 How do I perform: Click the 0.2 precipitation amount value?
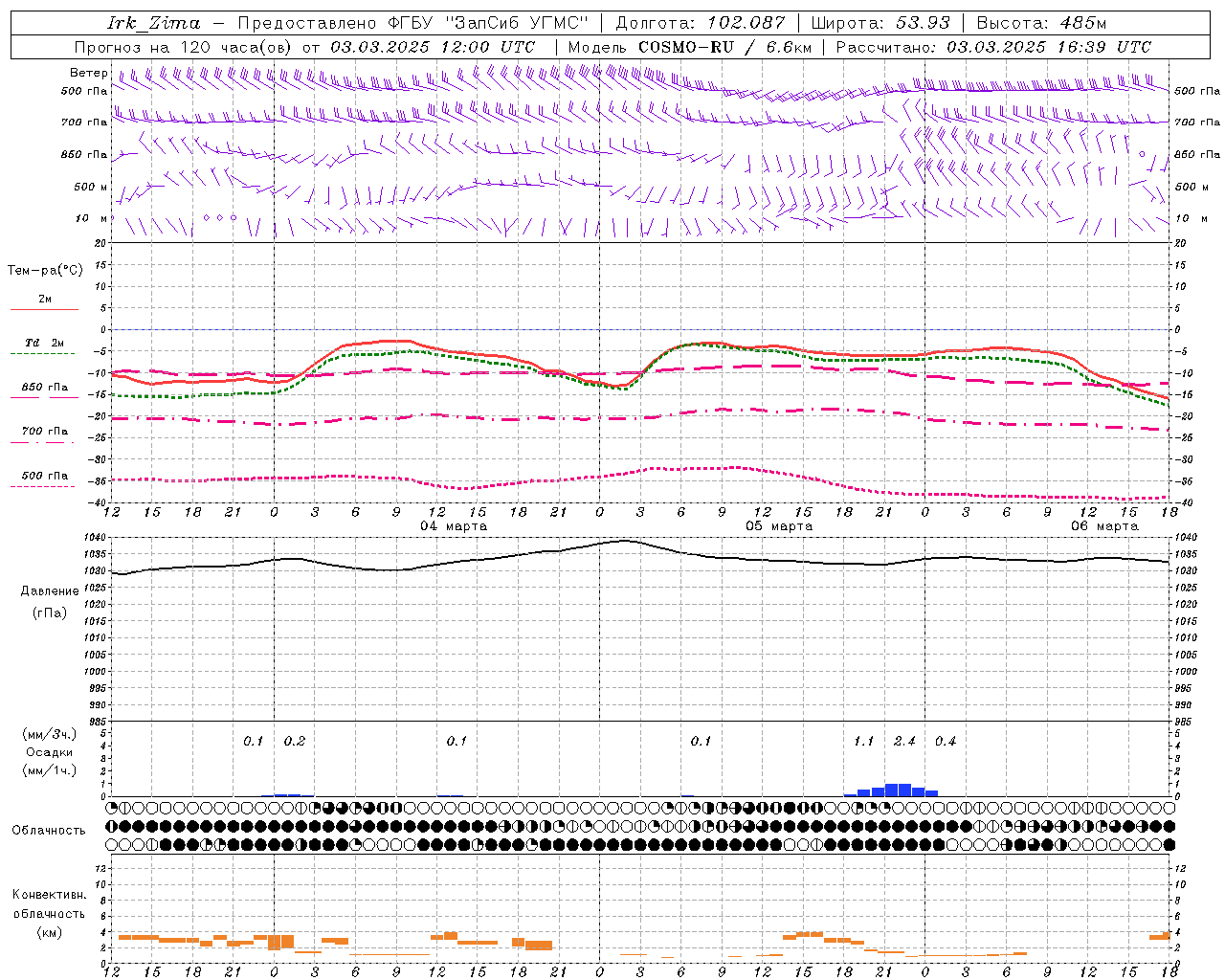(x=295, y=741)
